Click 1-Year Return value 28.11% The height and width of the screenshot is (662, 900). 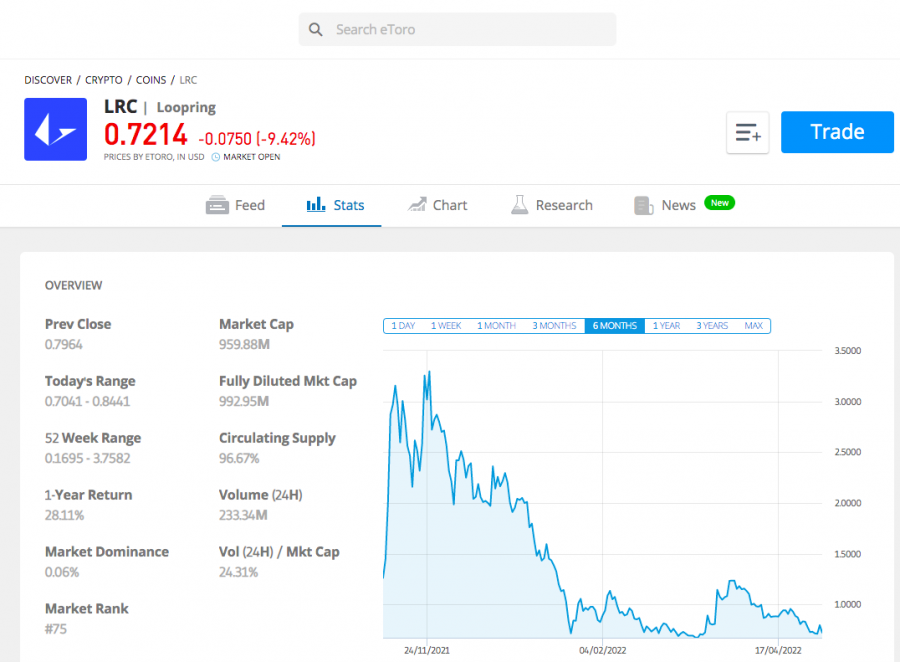click(64, 515)
